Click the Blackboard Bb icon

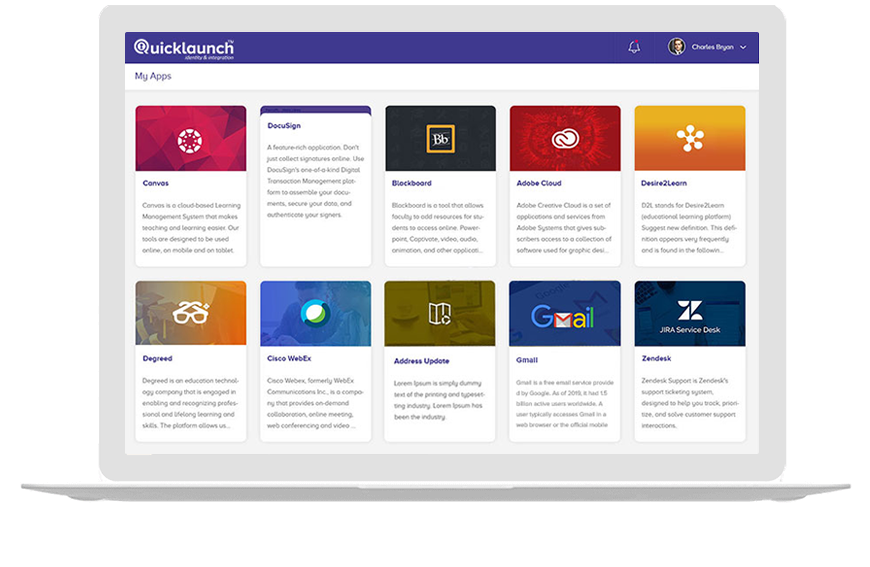[441, 139]
